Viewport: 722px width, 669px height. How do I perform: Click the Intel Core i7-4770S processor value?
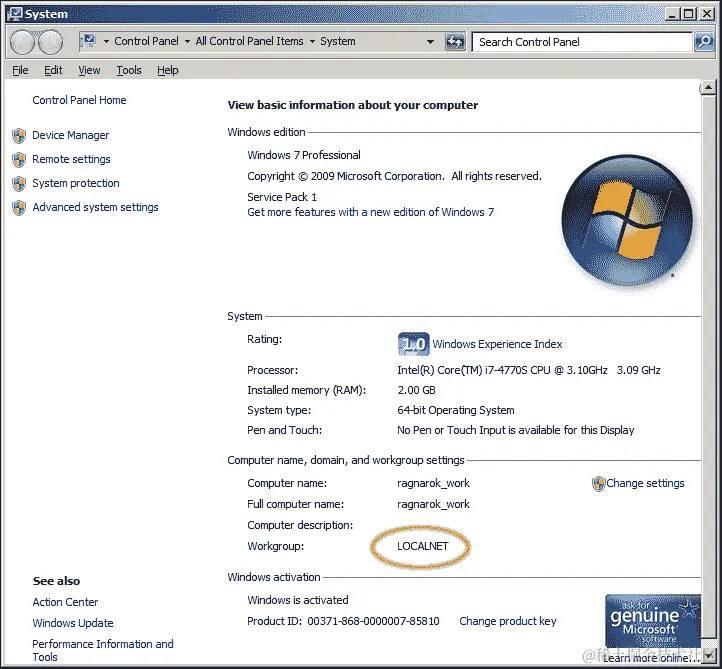[529, 370]
